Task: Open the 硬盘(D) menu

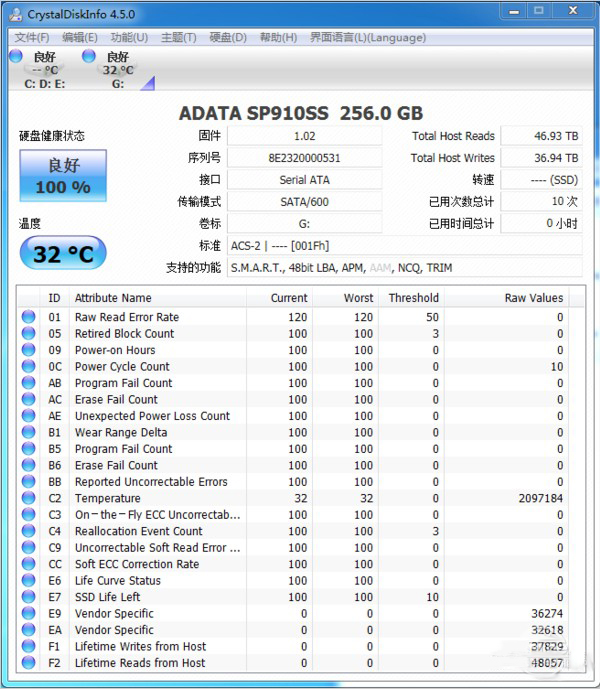Action: [x=228, y=37]
